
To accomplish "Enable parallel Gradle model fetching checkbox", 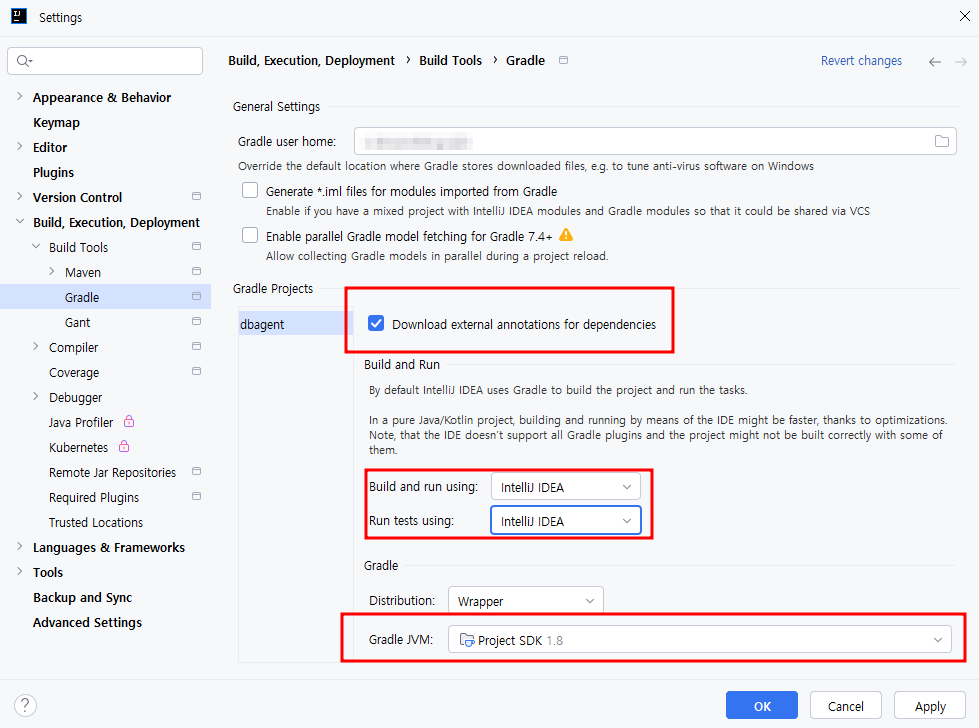I will tap(250, 235).
